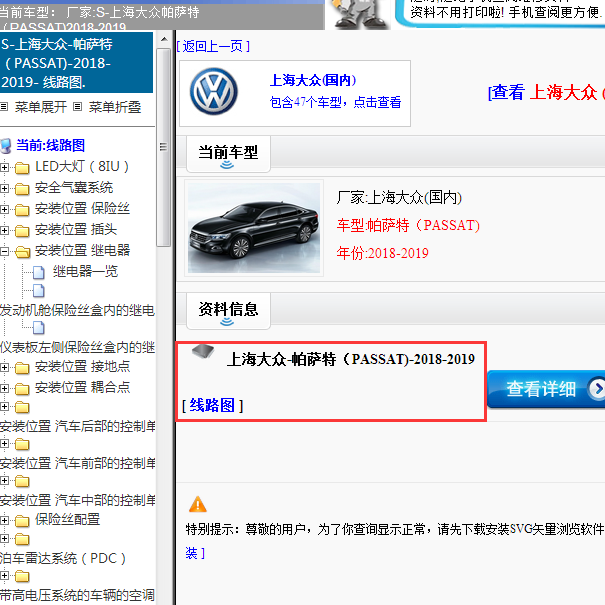Click the 当前:线路图 heading
Viewport: 605px width, 605px height.
[x=51, y=145]
